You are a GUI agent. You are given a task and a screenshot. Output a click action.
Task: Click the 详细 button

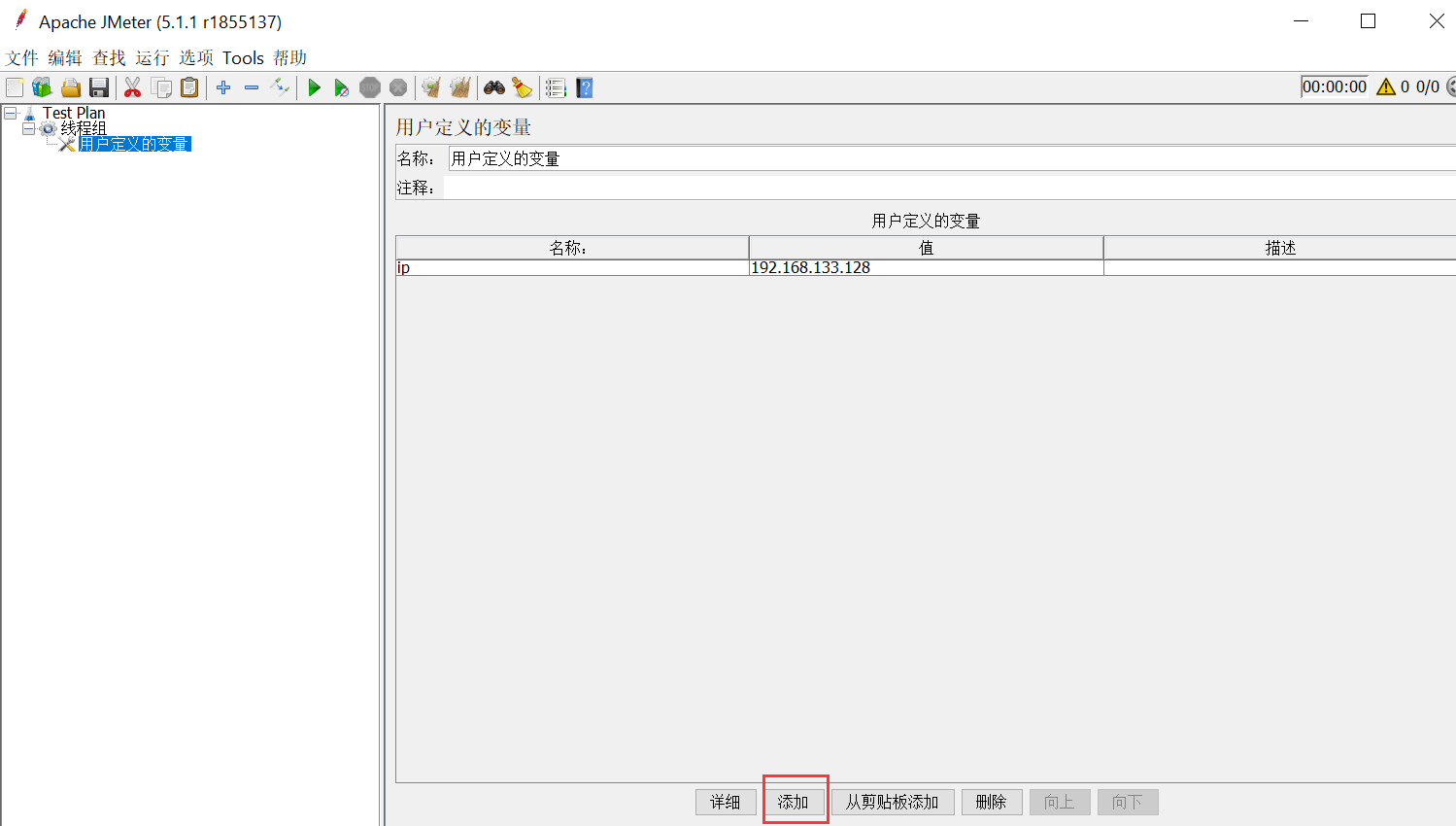[x=726, y=802]
